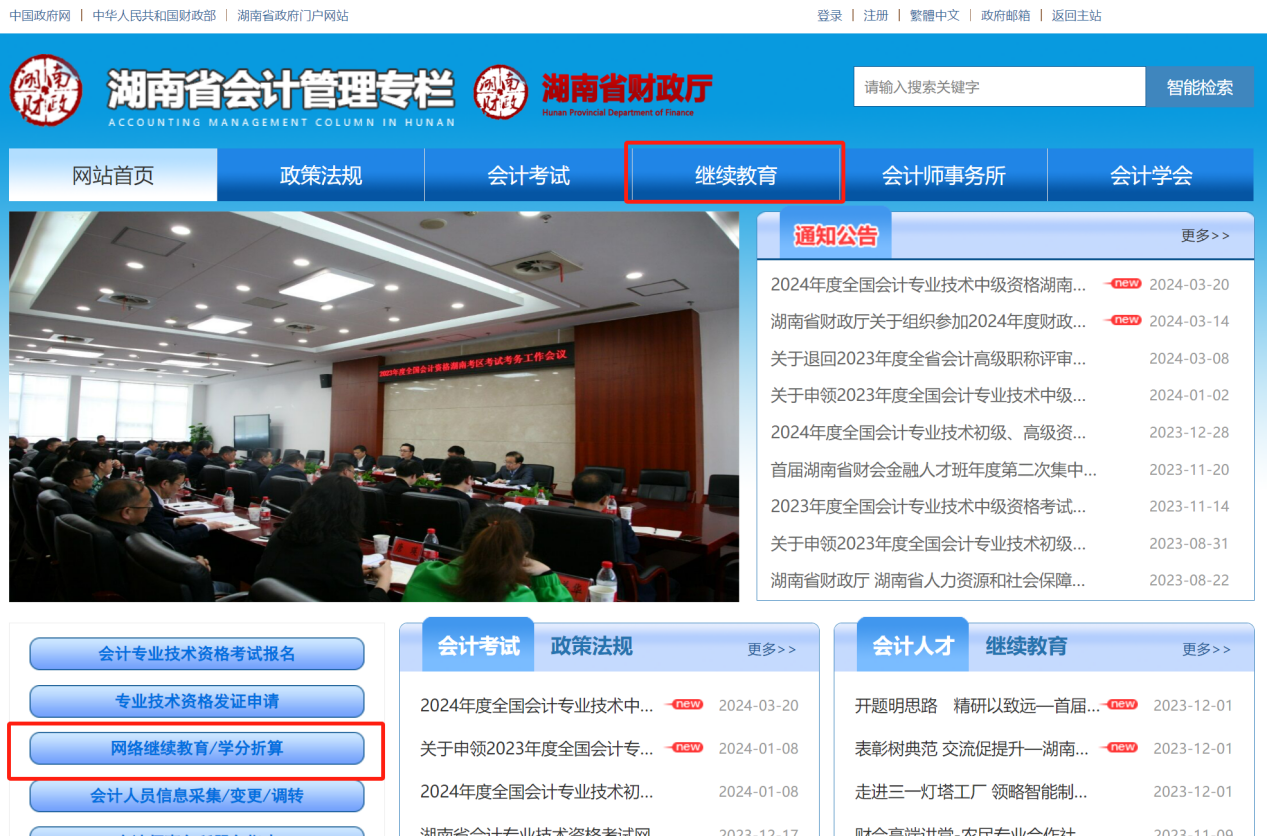The height and width of the screenshot is (836, 1267).
Task: Open the 中华人民共和国财政部 link
Action: coord(154,15)
